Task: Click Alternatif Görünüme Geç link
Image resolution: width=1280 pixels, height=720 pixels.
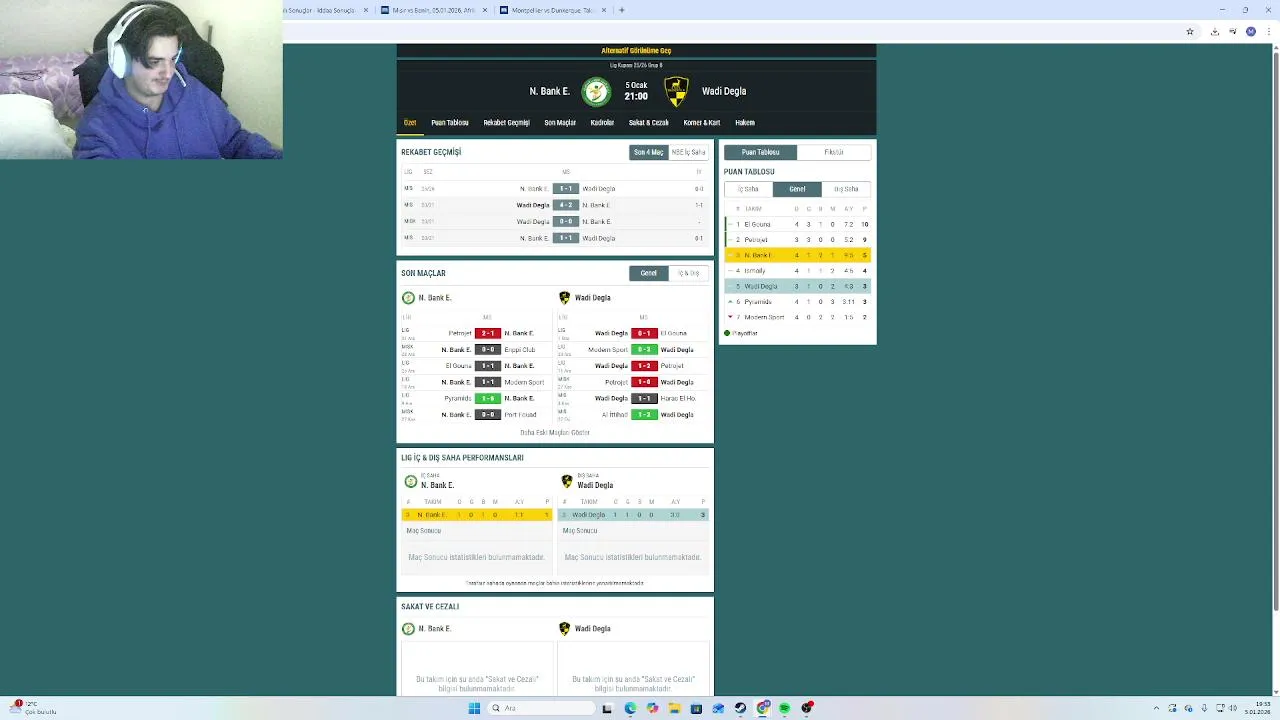Action: pyautogui.click(x=636, y=51)
